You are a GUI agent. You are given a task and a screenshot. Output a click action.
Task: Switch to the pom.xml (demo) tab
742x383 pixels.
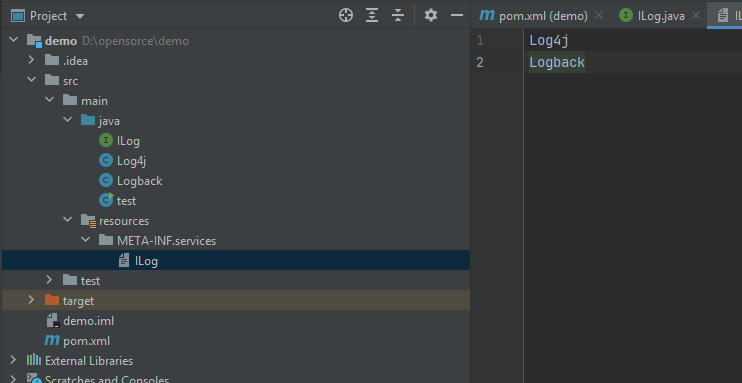coord(533,16)
